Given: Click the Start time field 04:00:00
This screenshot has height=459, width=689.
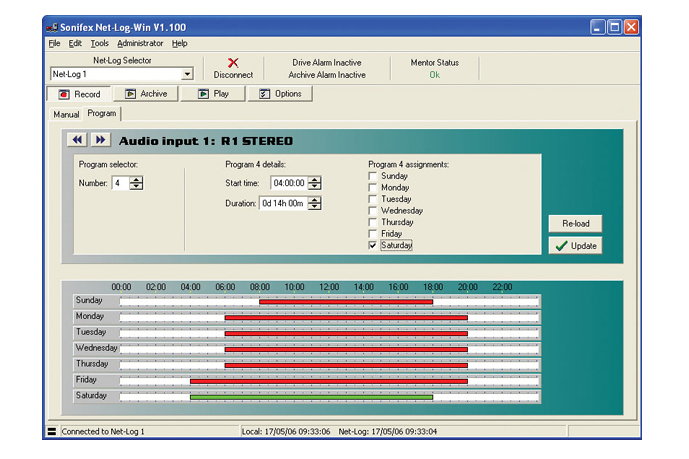Looking at the screenshot, I should pyautogui.click(x=289, y=183).
